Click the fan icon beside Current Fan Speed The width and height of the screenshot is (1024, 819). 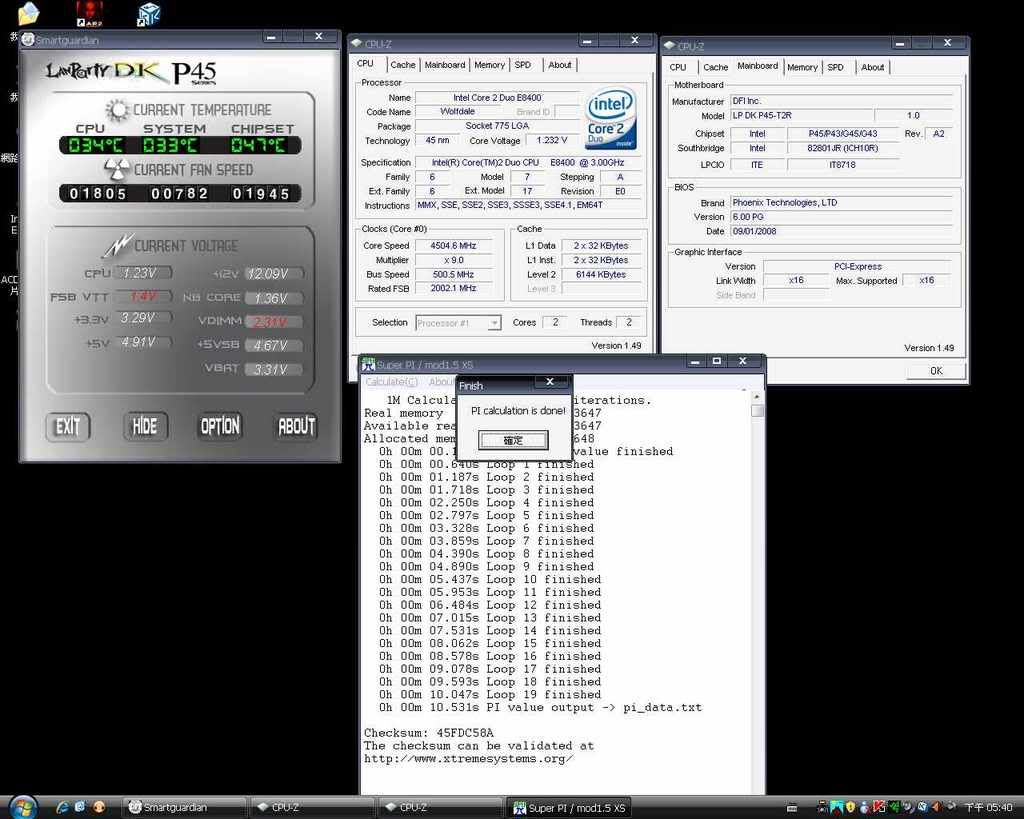click(118, 169)
